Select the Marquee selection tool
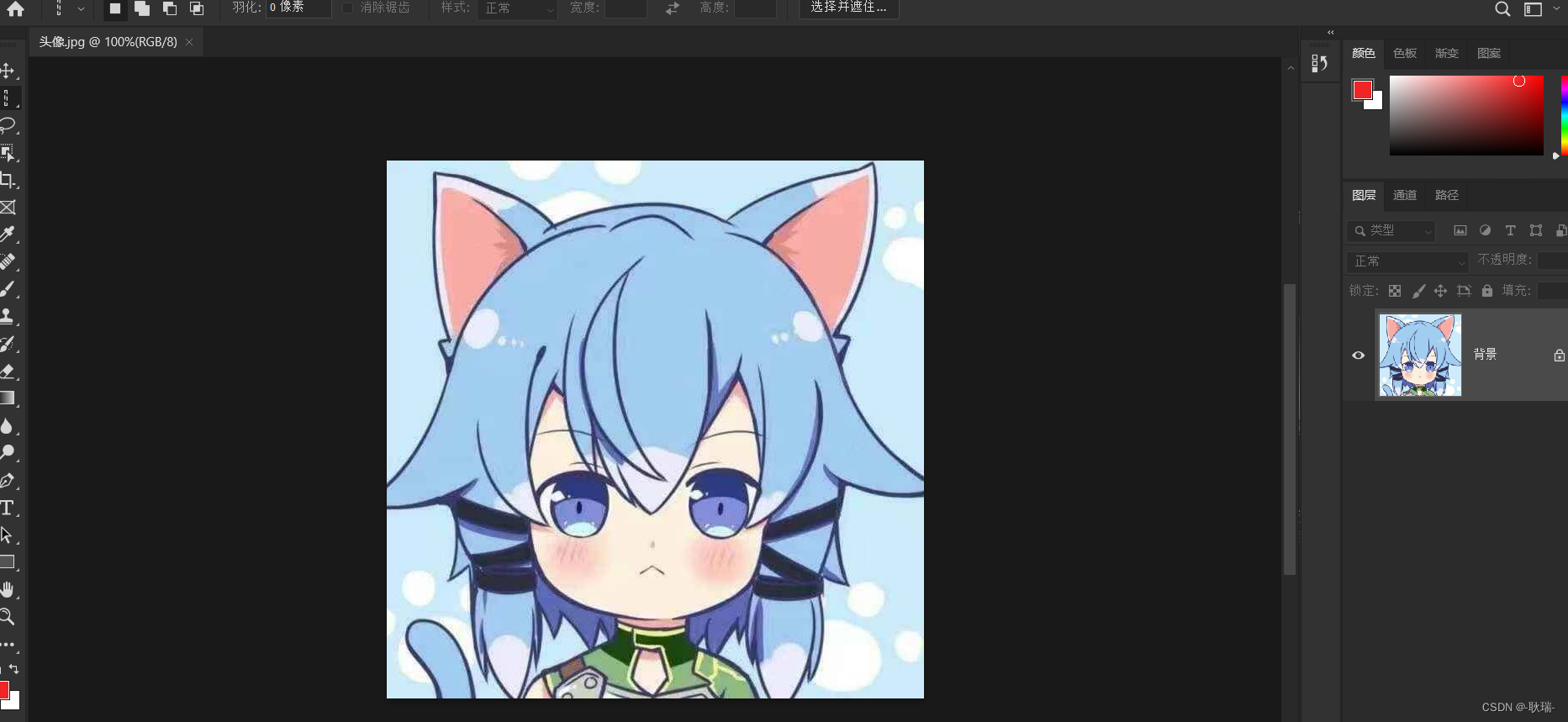This screenshot has width=1568, height=722. tap(8, 98)
